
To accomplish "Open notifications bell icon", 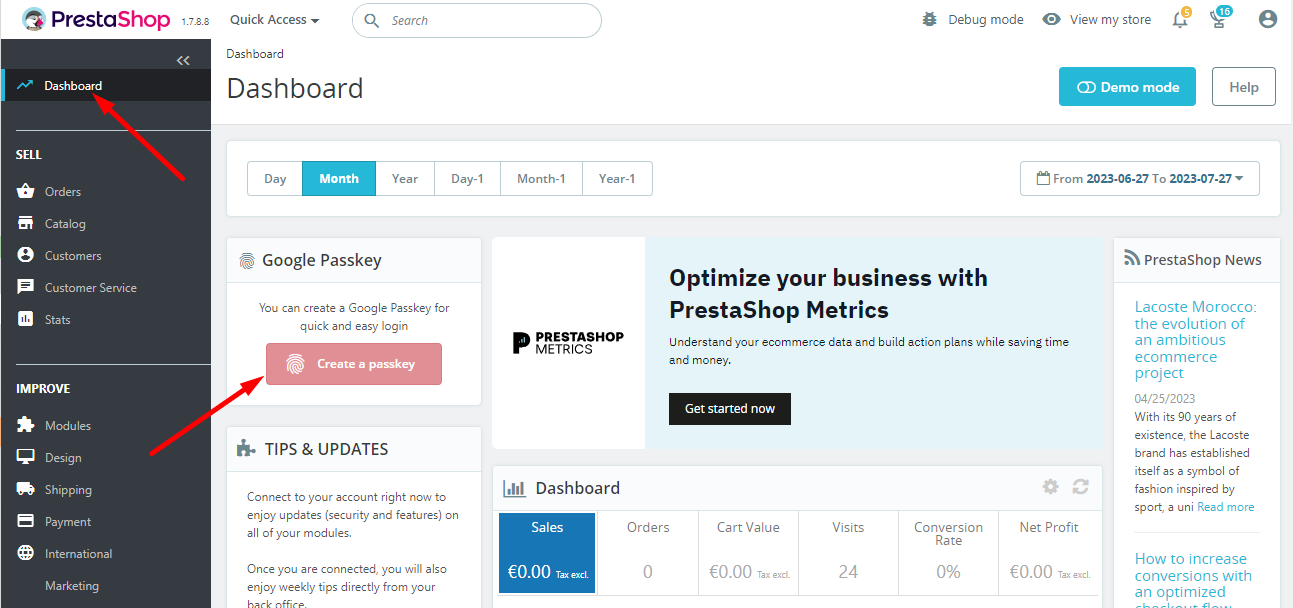I will pos(1180,19).
